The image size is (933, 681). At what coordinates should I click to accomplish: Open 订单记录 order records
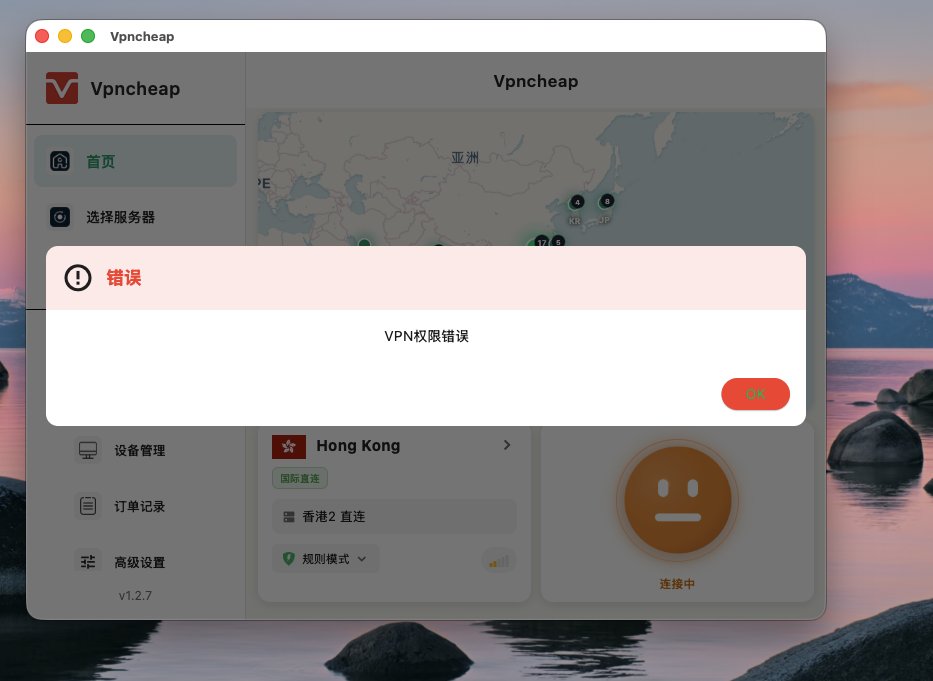pos(139,507)
